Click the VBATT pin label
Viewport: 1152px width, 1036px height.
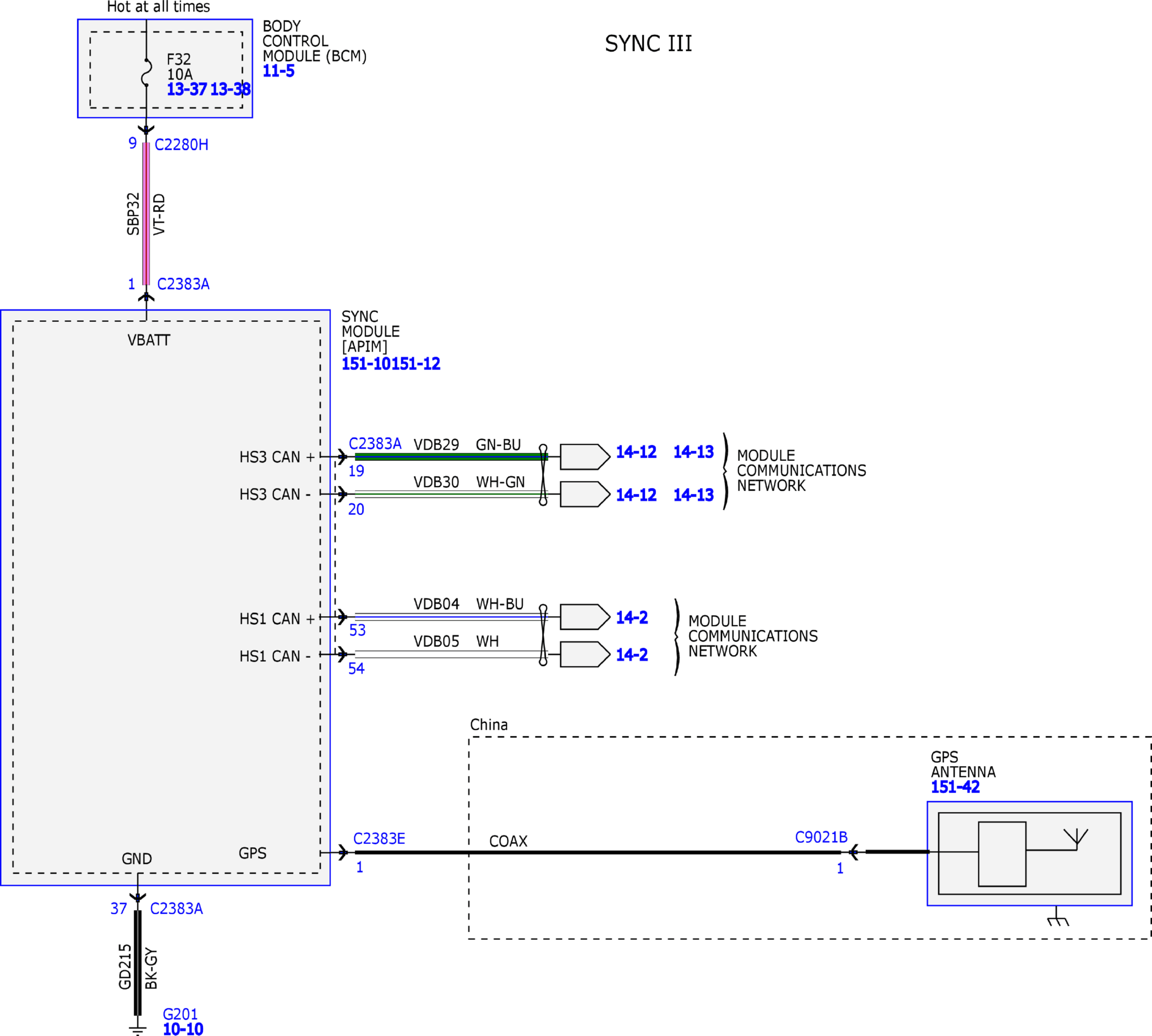click(x=149, y=340)
